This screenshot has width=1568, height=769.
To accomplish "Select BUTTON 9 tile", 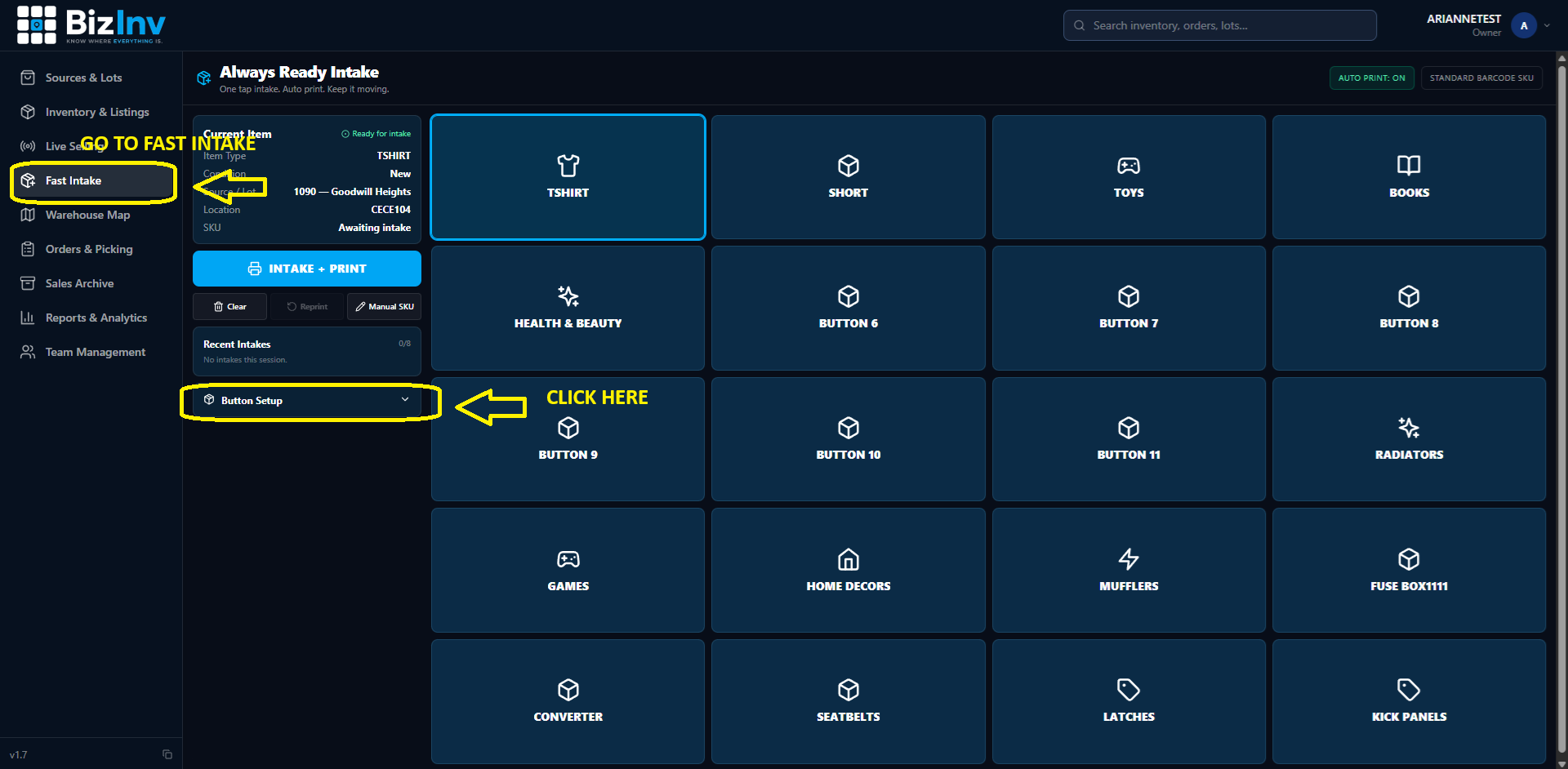I will [x=568, y=439].
